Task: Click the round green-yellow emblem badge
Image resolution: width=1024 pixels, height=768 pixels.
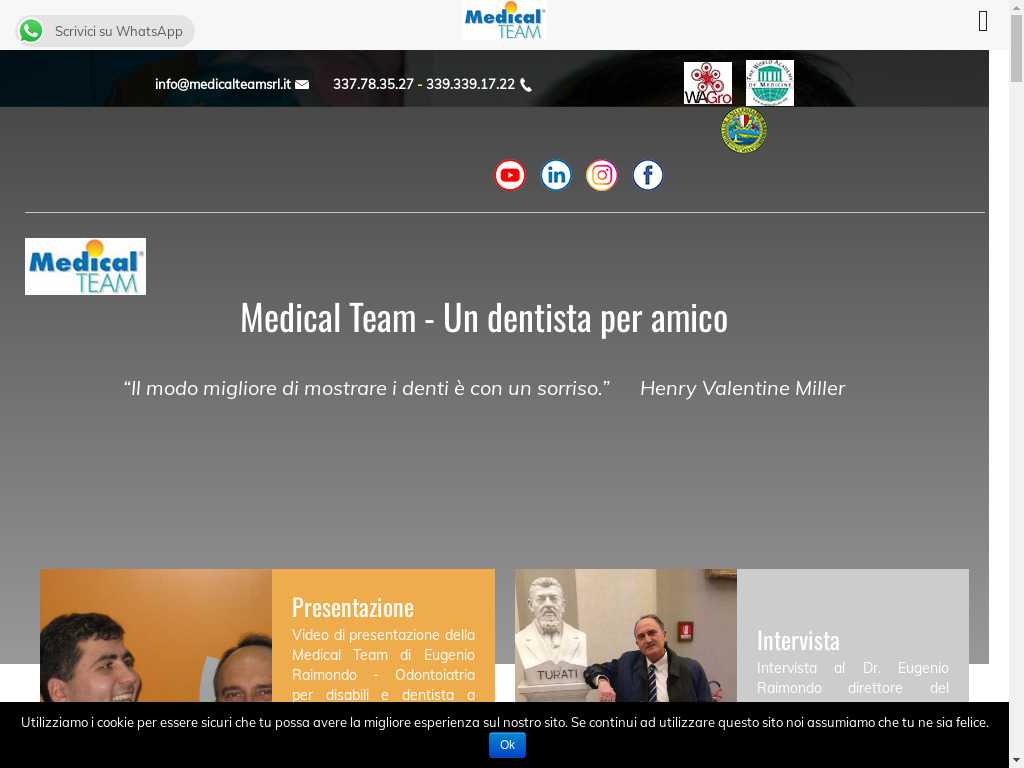Action: coord(744,130)
